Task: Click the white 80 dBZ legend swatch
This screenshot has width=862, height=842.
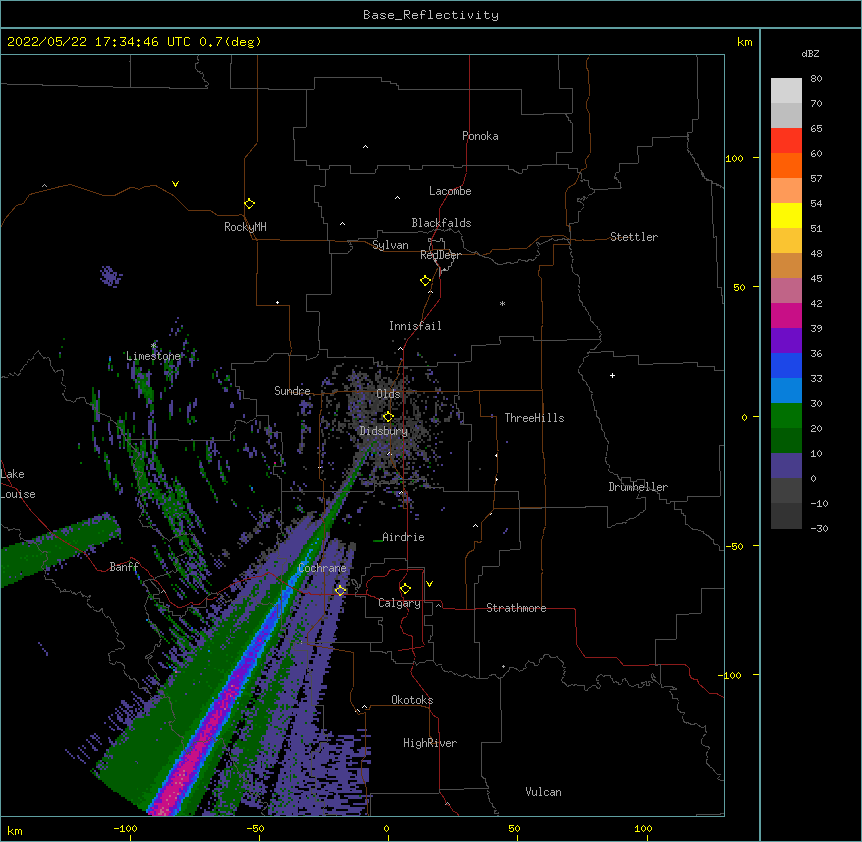Action: click(x=786, y=91)
